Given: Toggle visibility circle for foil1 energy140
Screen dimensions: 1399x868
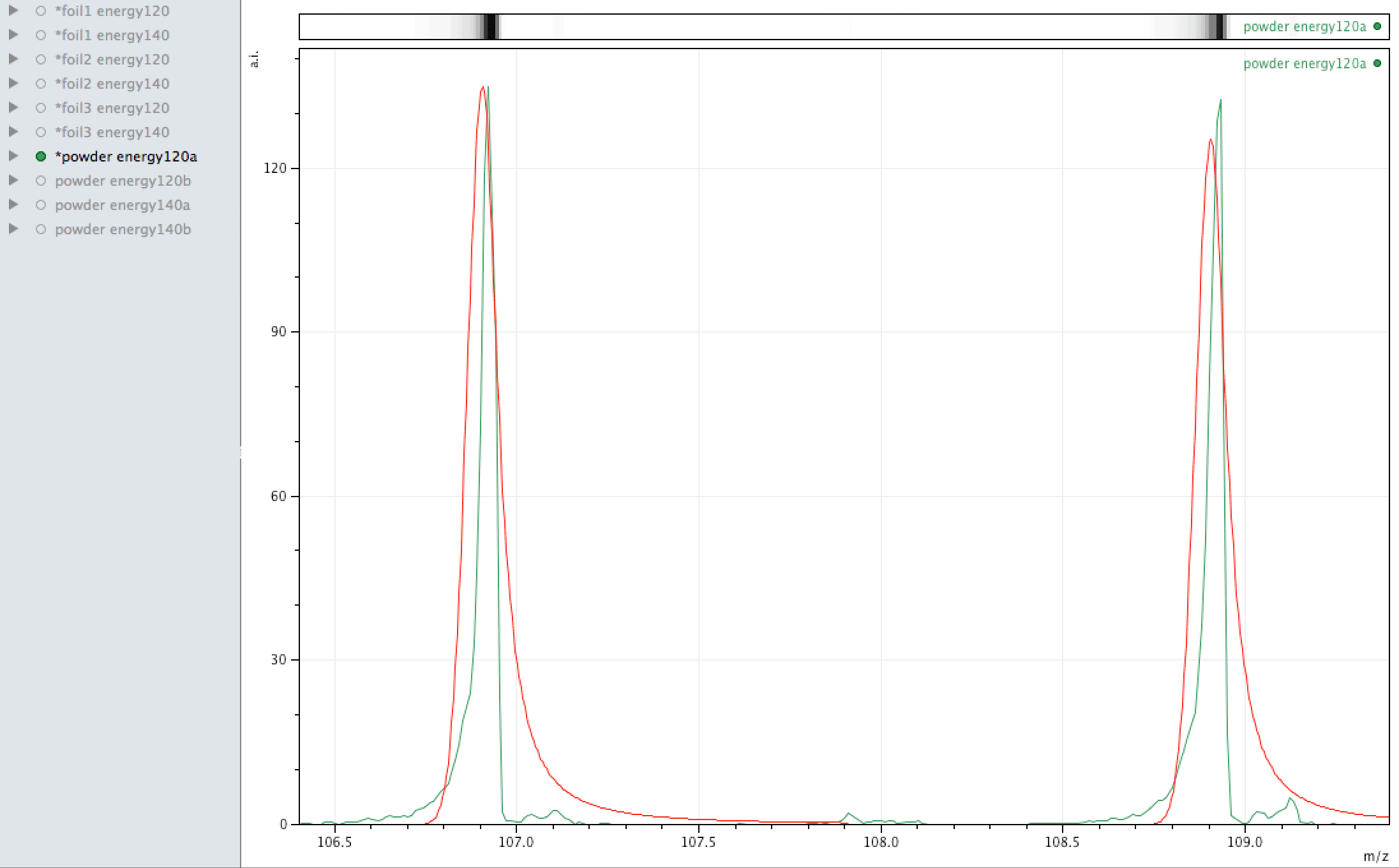Looking at the screenshot, I should [41, 35].
